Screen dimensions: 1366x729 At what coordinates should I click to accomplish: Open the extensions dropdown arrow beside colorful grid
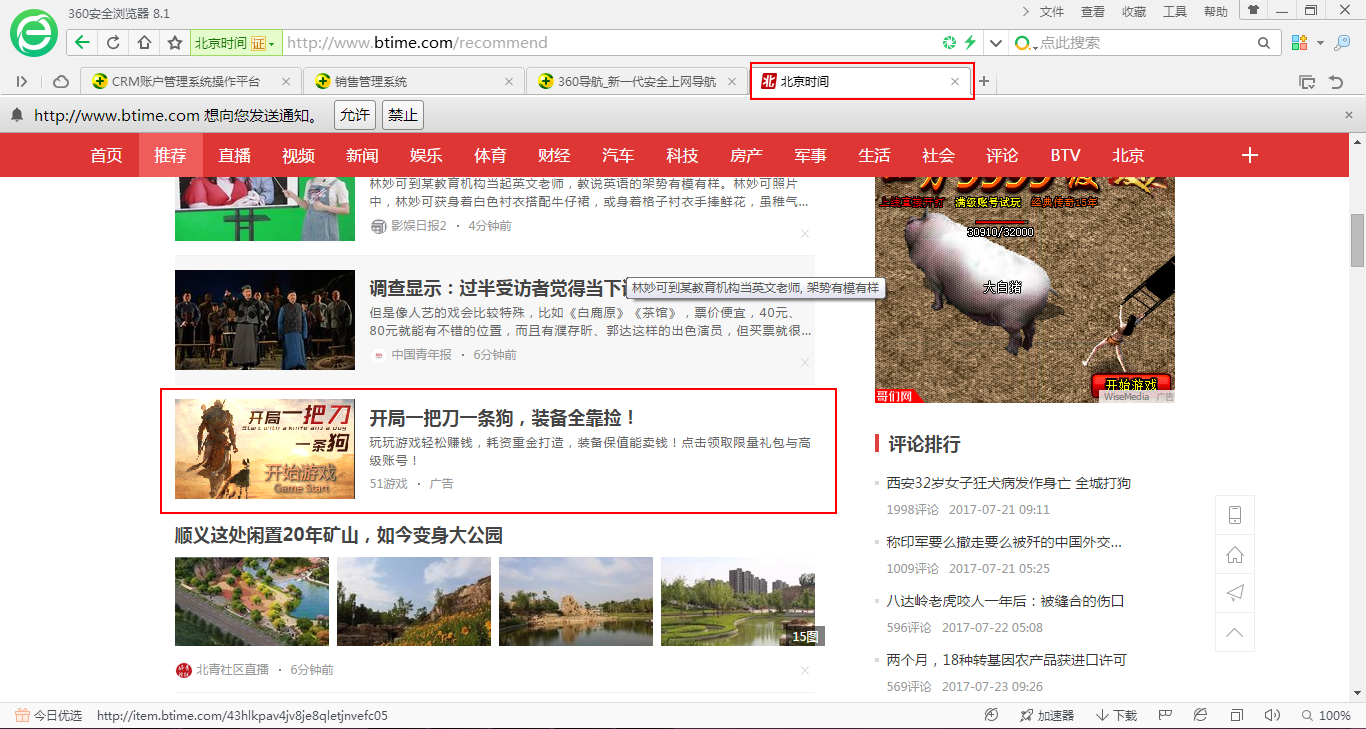(x=1320, y=43)
